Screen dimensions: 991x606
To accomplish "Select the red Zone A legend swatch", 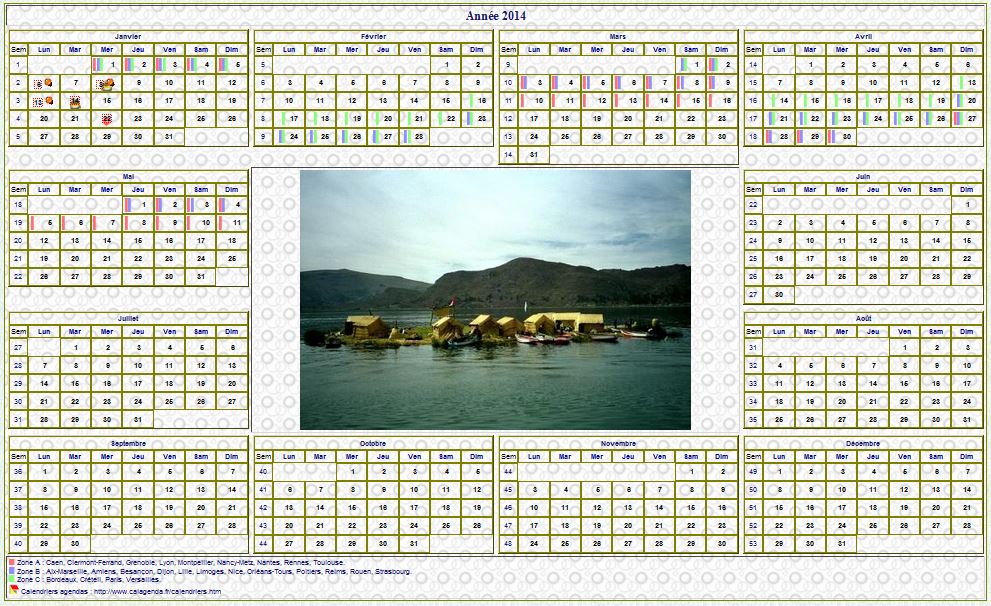I will [x=12, y=563].
